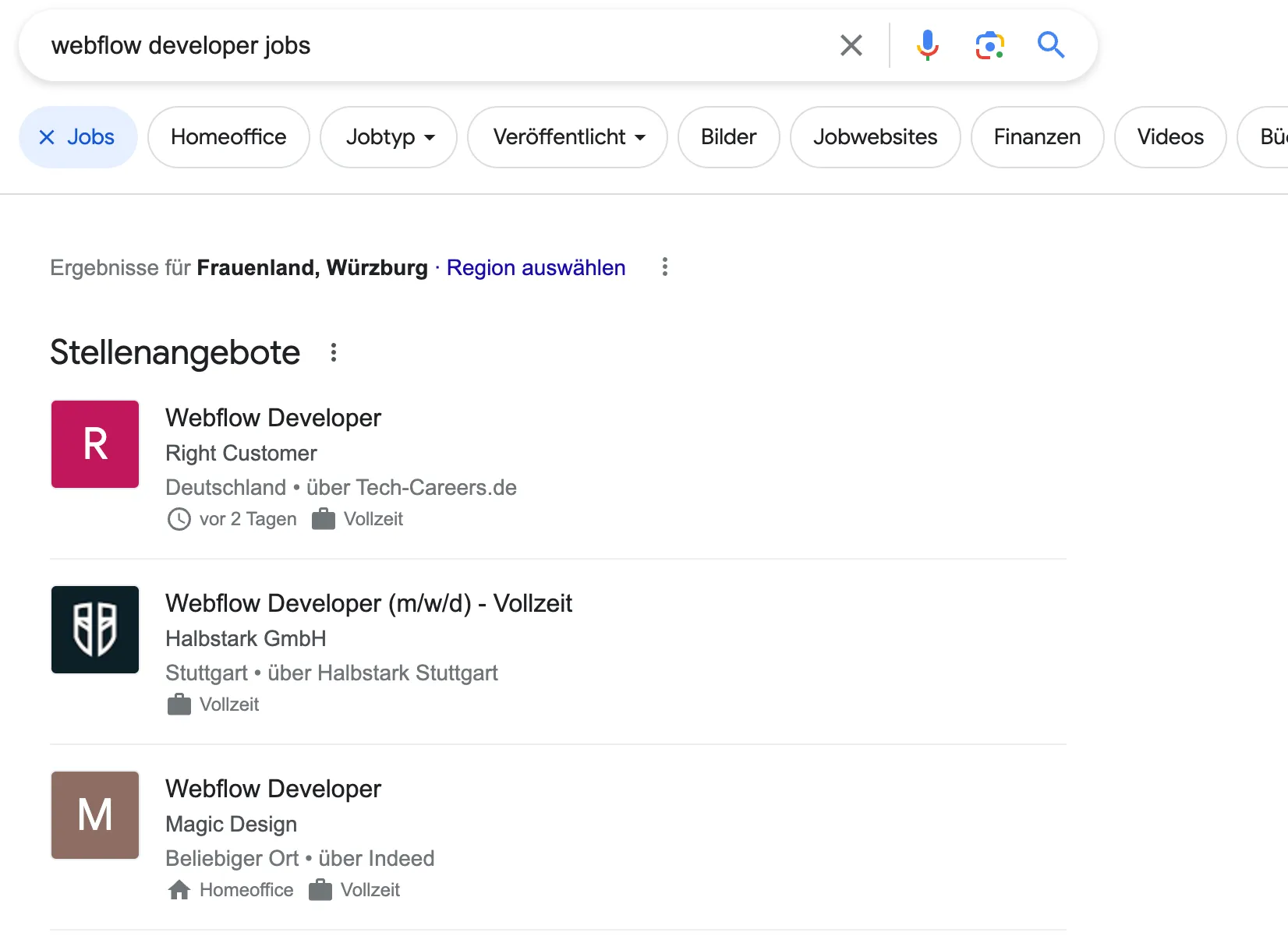1288x943 pixels.
Task: Click Beliebiger Ort • über Indeed text
Action: (x=299, y=858)
